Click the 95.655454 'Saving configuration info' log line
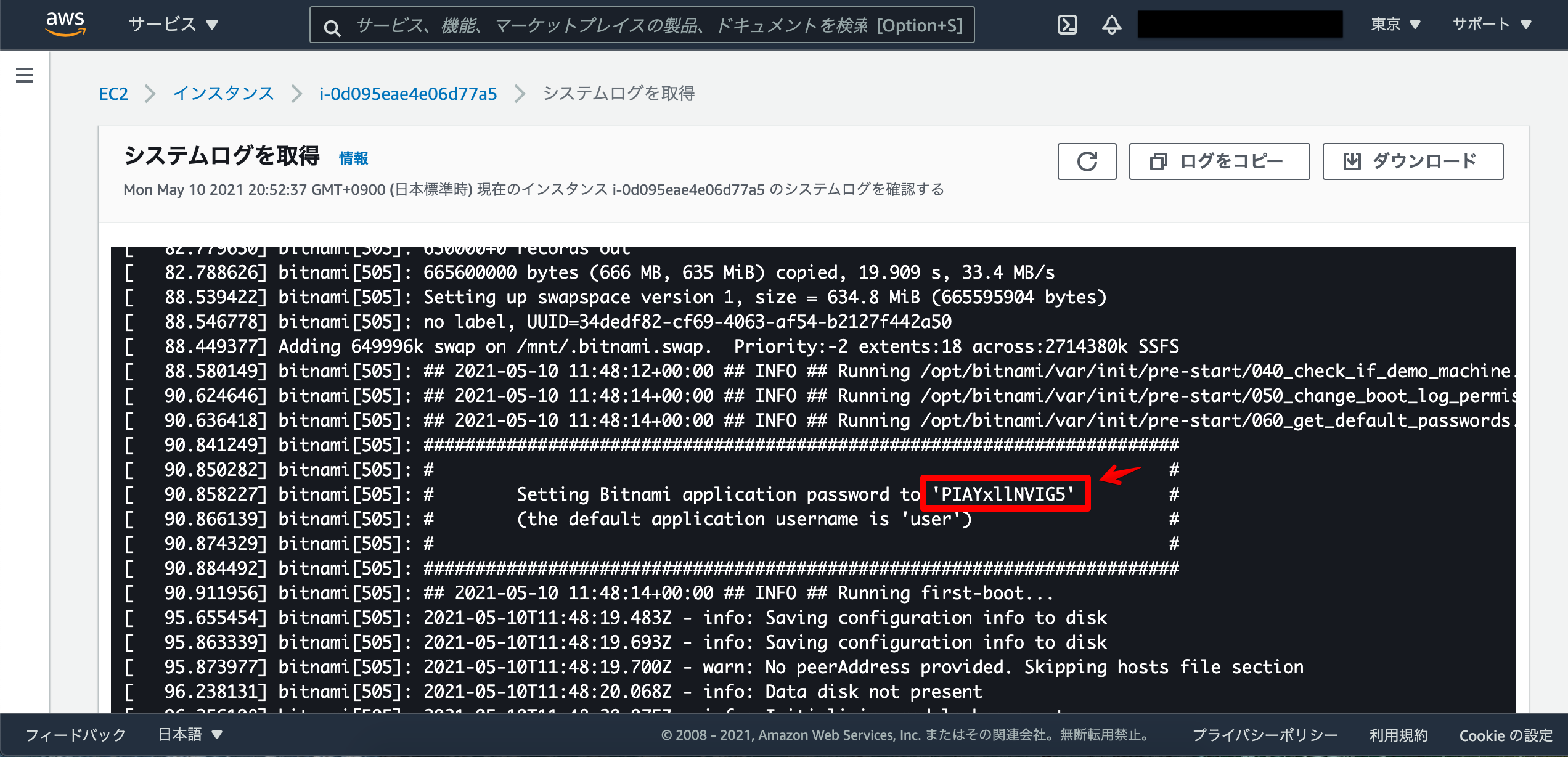Viewport: 1568px width, 757px height. (615, 618)
